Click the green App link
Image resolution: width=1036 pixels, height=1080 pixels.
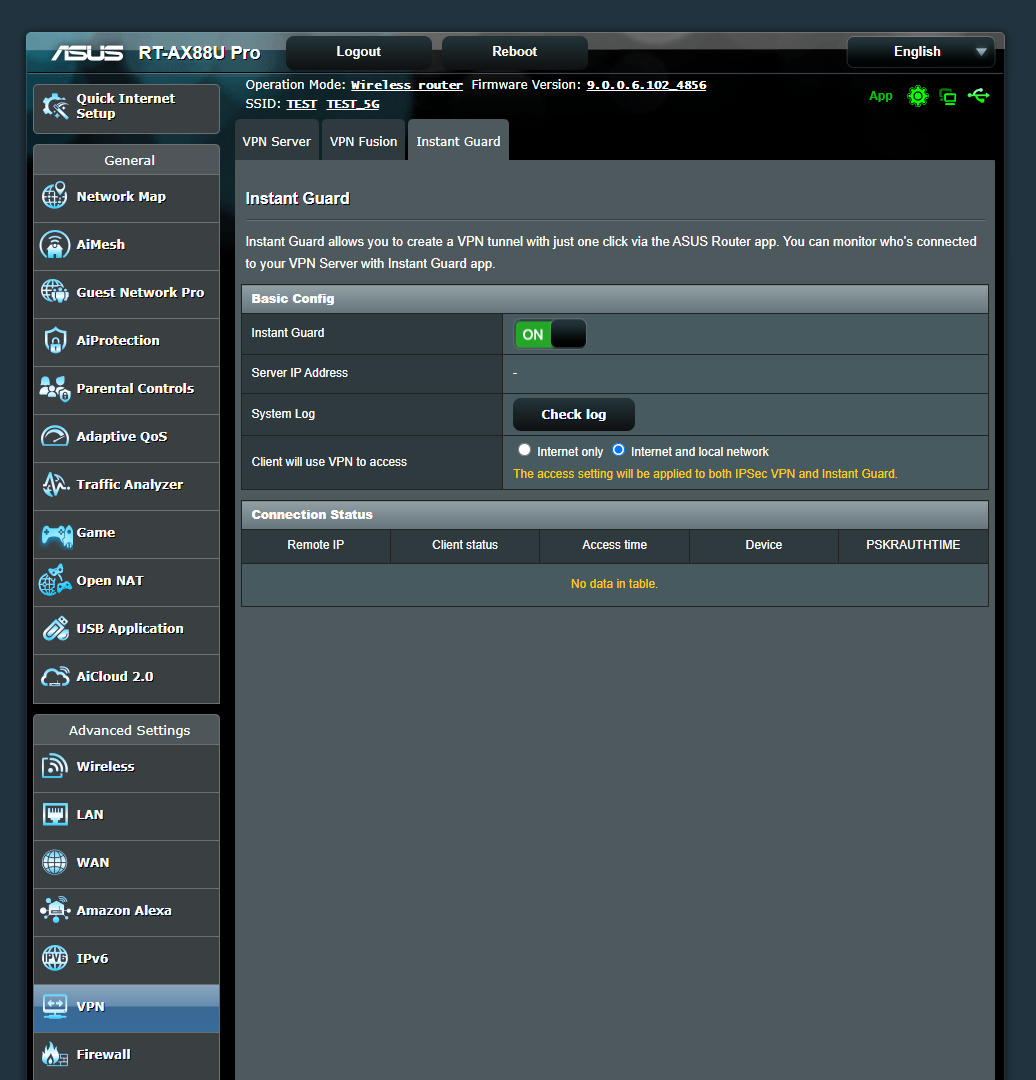click(x=880, y=96)
